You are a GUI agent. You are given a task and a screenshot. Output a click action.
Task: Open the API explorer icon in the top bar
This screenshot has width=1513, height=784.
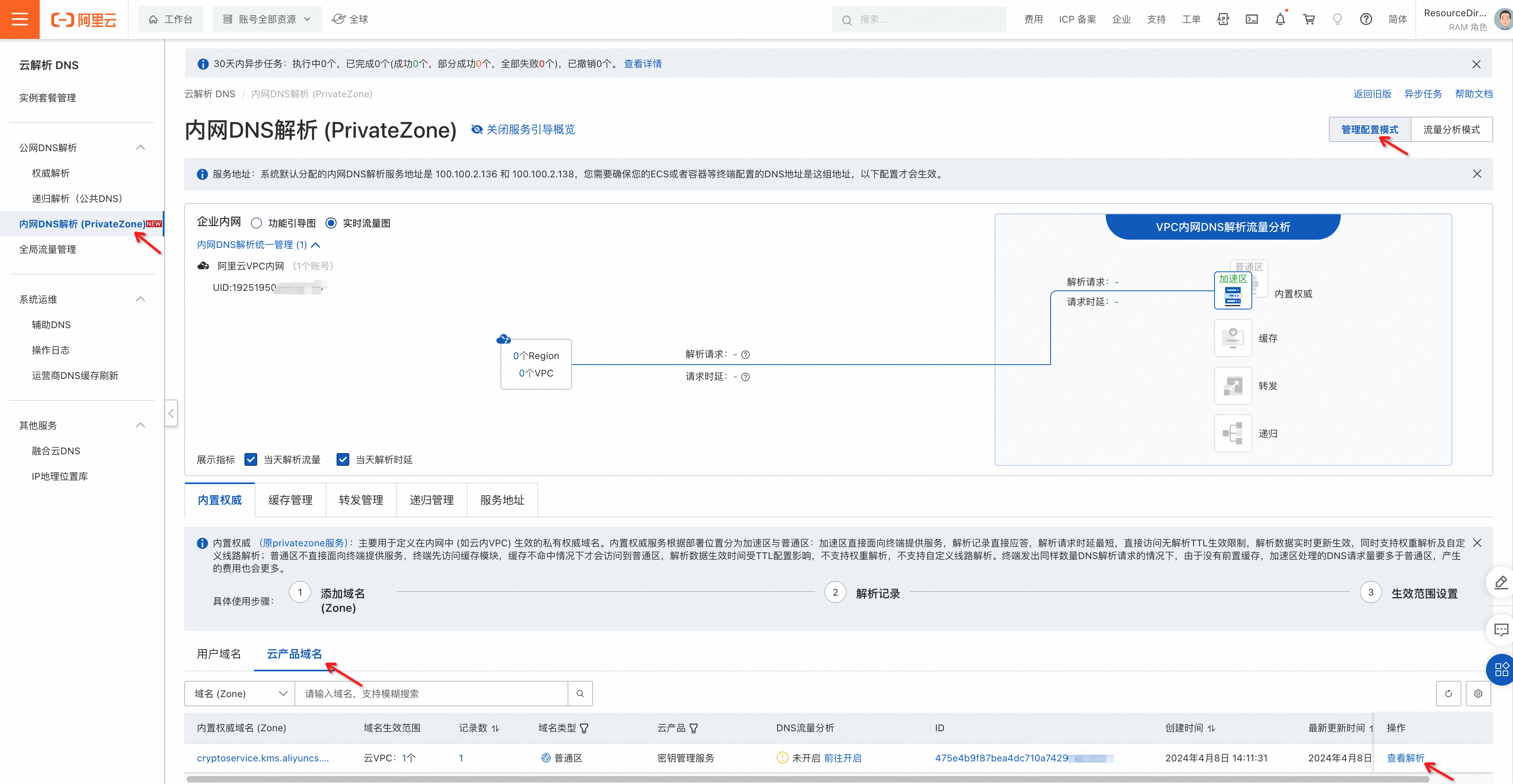(x=1223, y=19)
